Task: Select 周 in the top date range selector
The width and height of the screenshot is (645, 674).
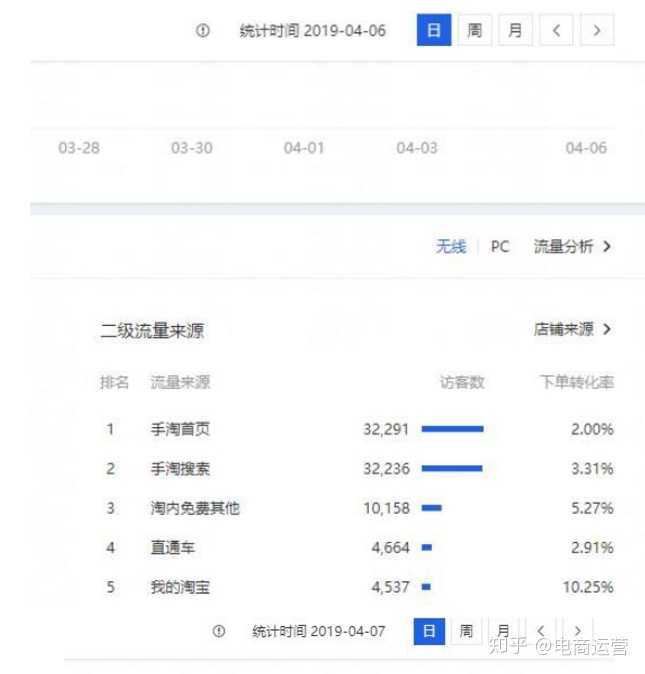Action: pos(475,30)
